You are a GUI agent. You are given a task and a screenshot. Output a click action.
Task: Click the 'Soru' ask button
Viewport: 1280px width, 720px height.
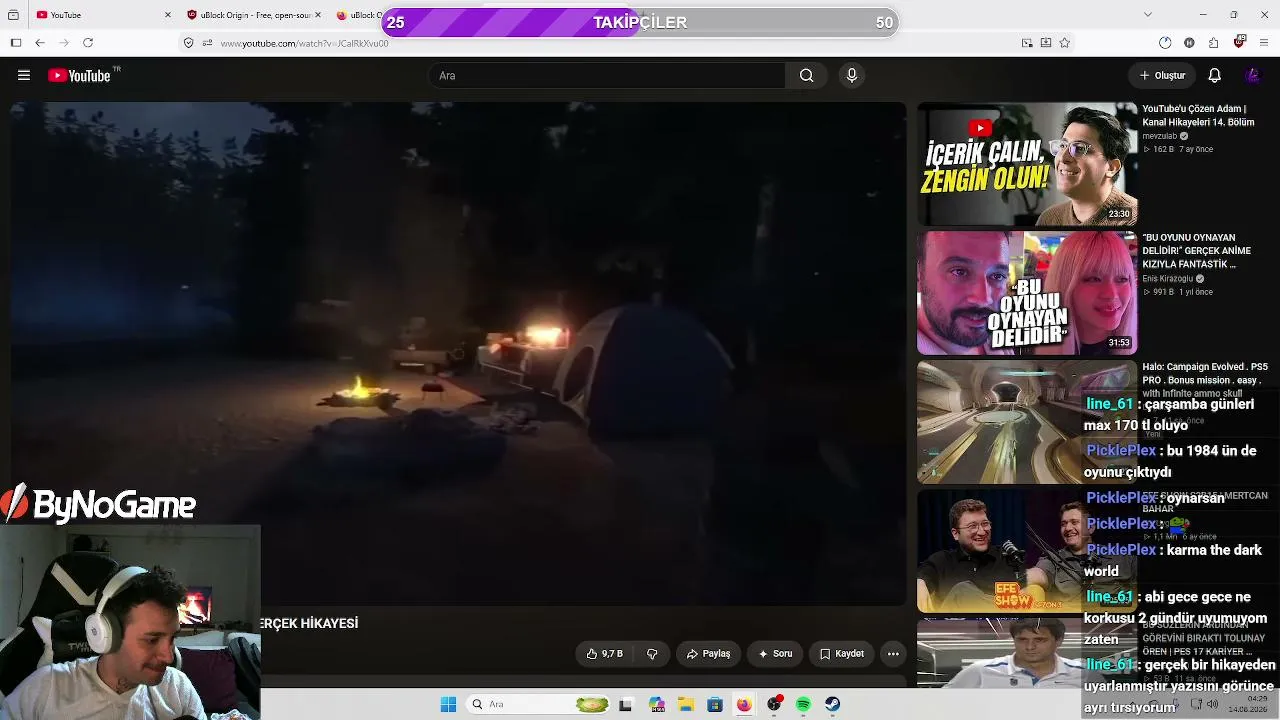775,654
